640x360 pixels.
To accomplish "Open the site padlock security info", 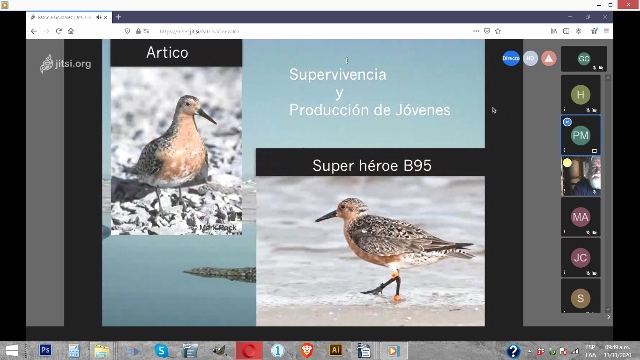I will [x=138, y=31].
